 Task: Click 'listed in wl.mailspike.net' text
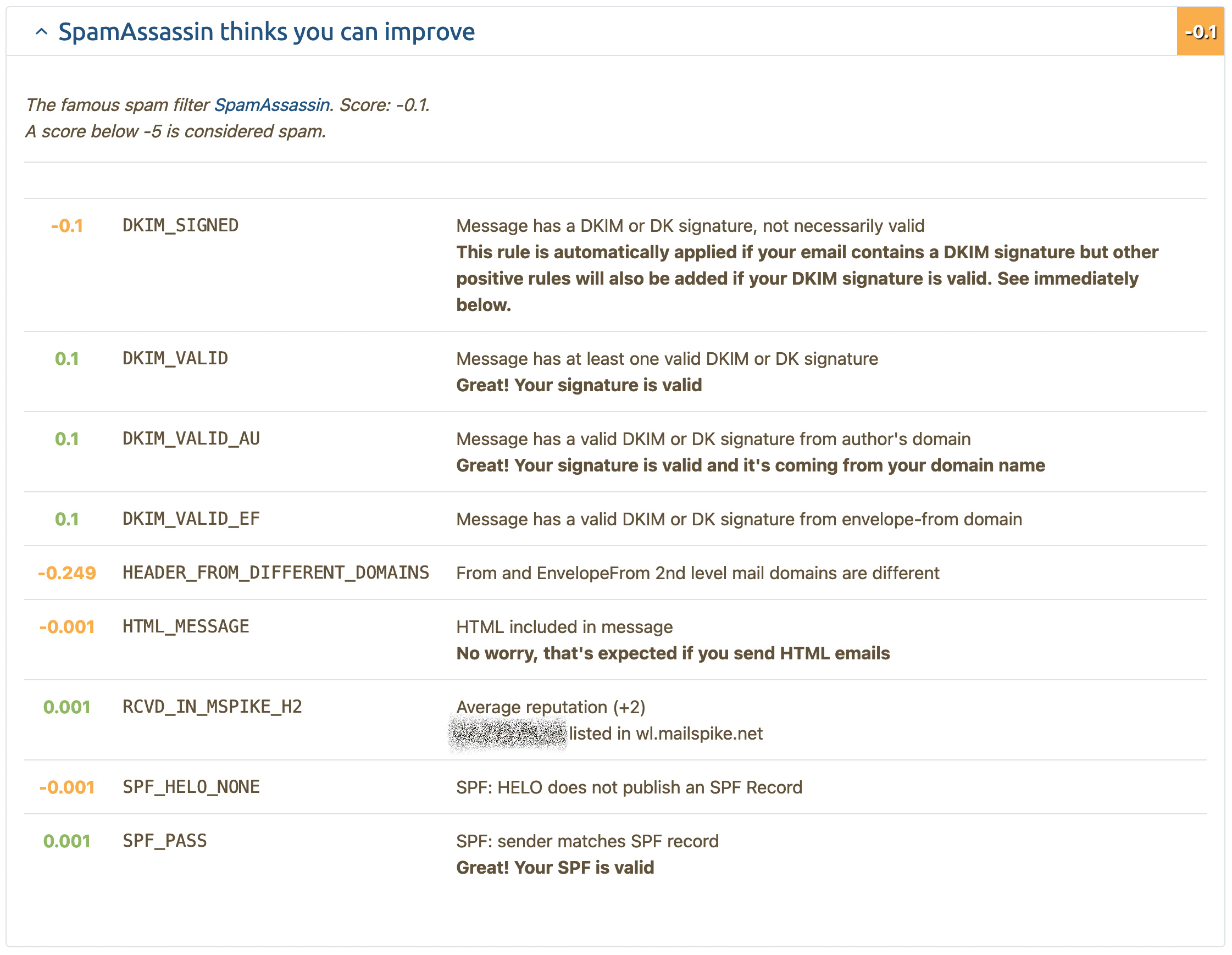click(665, 734)
